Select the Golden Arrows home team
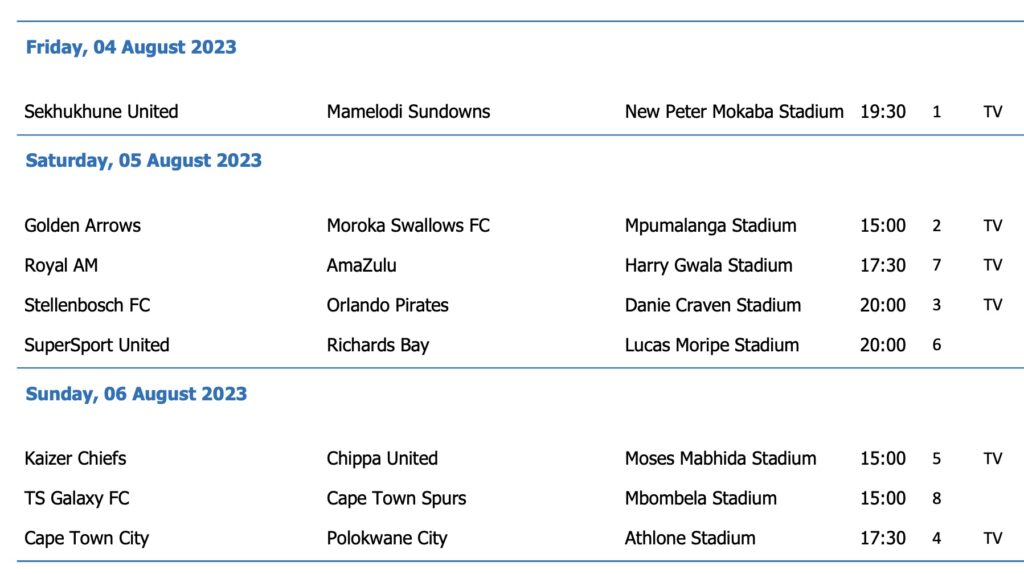Viewport: 1024px width, 574px height. point(82,225)
